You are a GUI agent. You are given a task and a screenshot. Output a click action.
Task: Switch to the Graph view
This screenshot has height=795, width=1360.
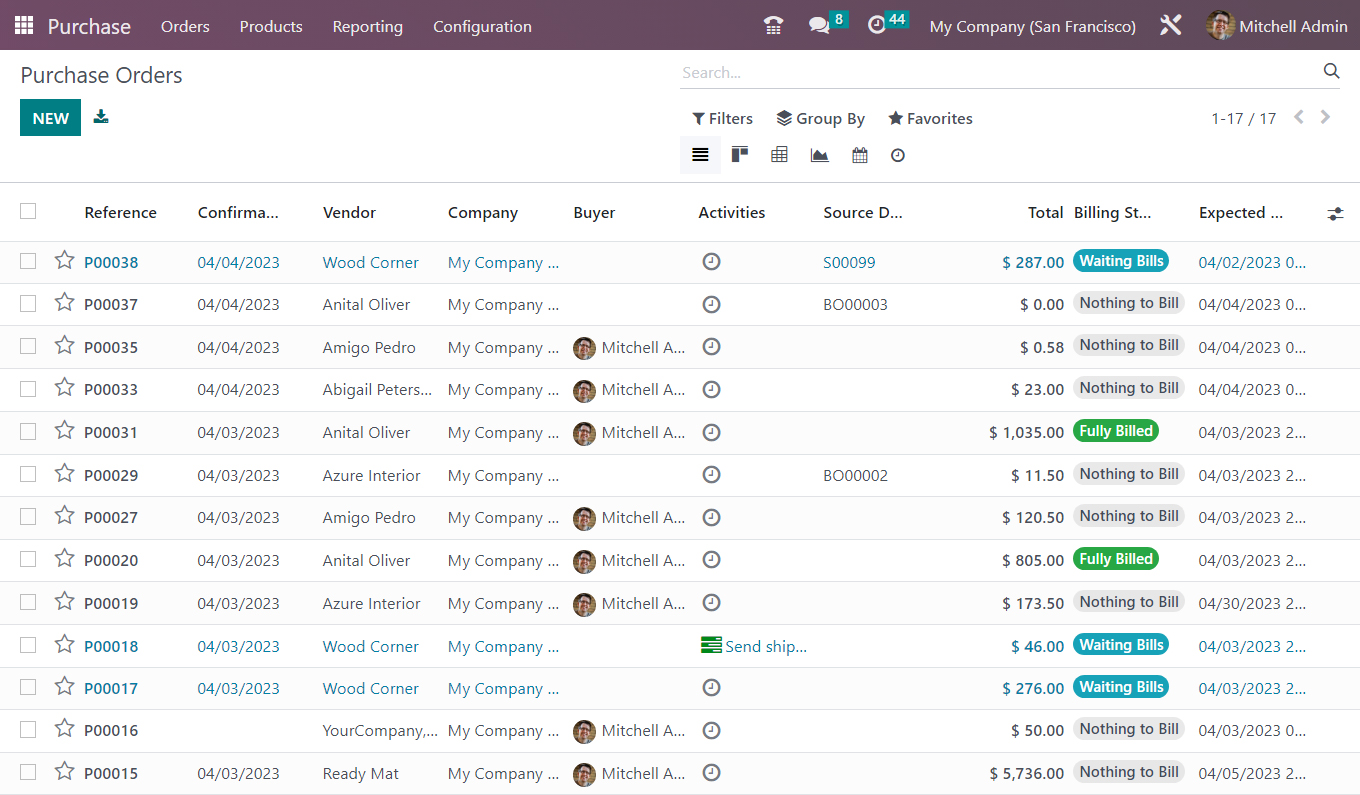(820, 155)
